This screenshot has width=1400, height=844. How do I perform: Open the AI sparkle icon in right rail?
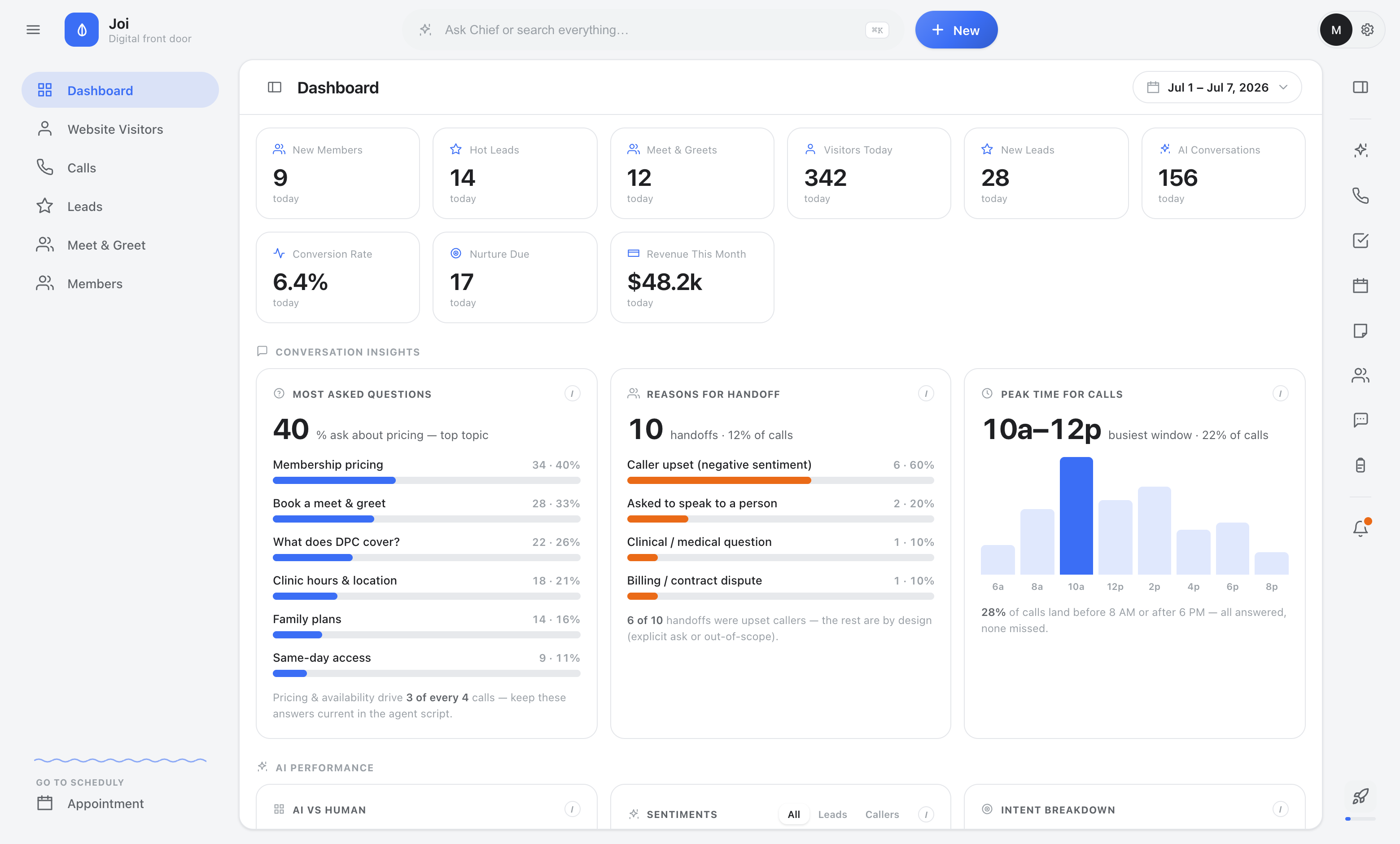1360,150
